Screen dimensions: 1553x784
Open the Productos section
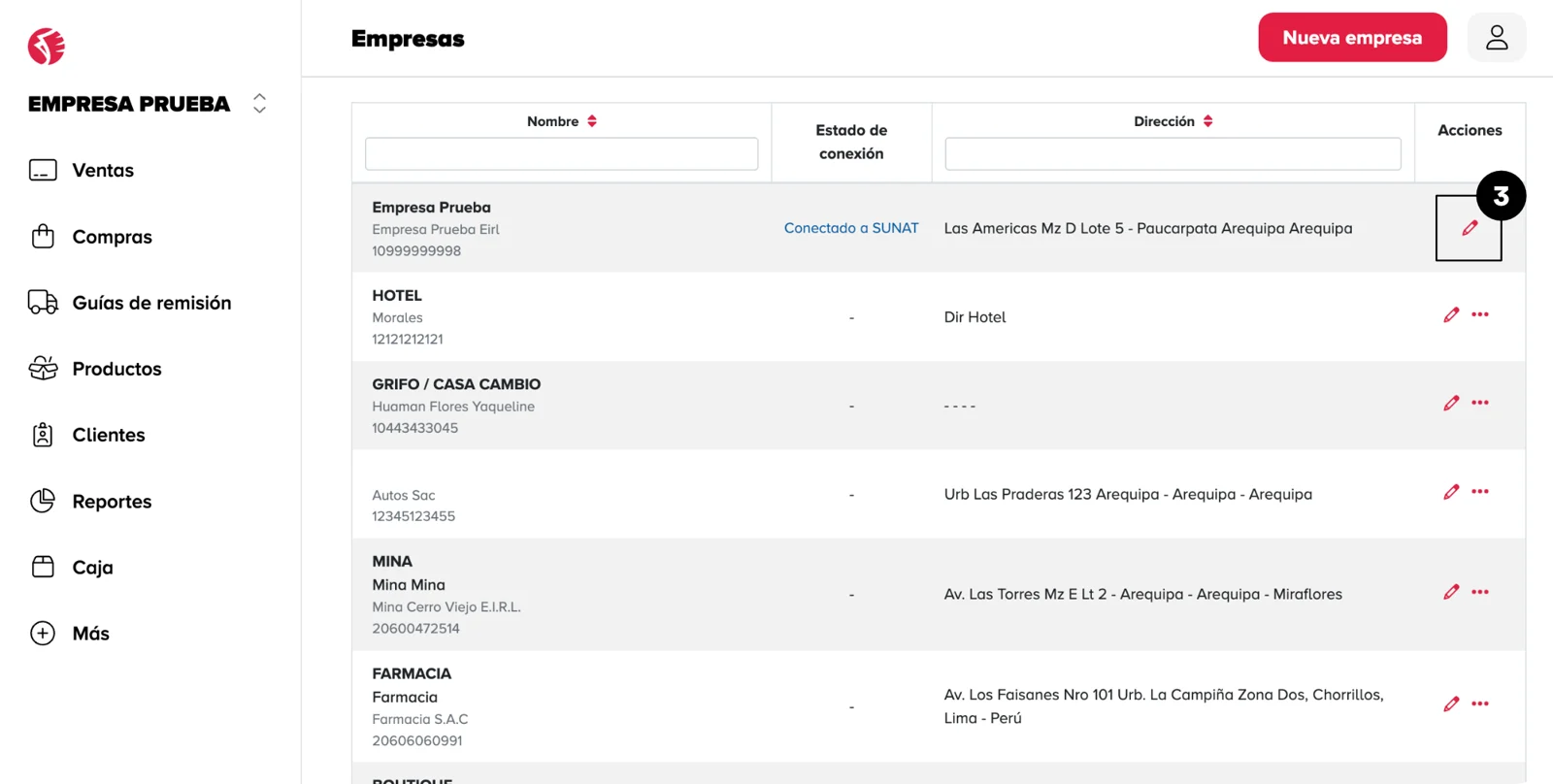tap(116, 369)
